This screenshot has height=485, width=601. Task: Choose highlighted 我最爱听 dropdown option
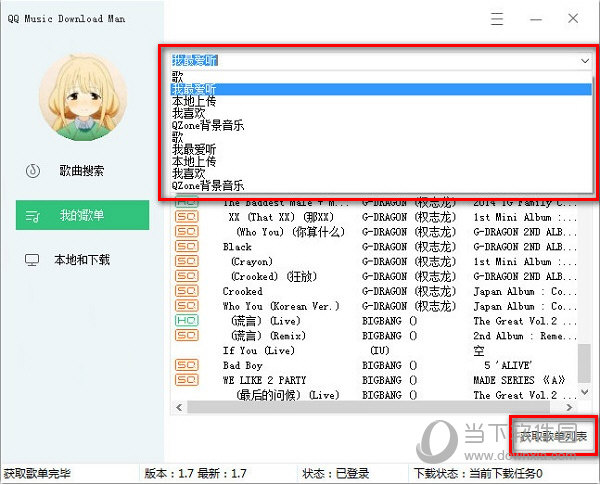381,89
